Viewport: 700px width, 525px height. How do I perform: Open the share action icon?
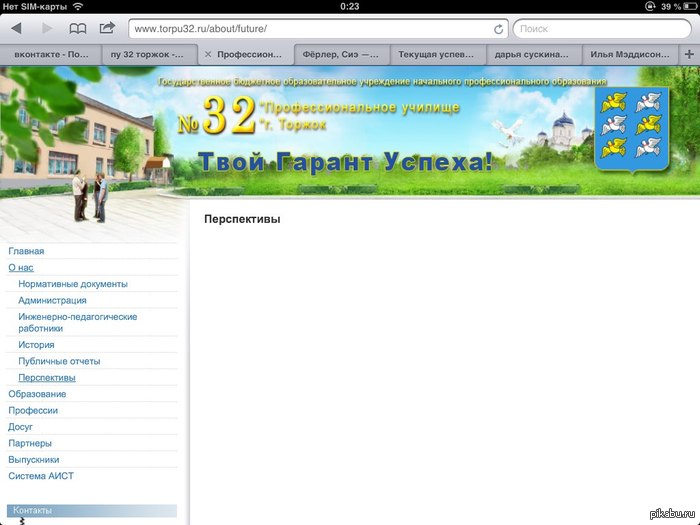pos(107,28)
